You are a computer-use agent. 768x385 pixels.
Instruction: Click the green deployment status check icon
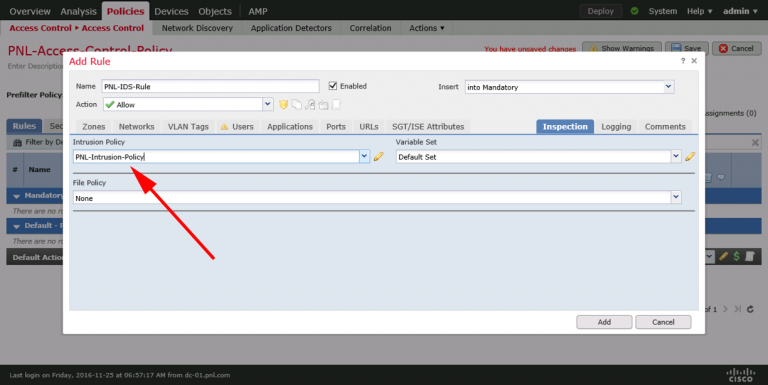pyautogui.click(x=635, y=11)
